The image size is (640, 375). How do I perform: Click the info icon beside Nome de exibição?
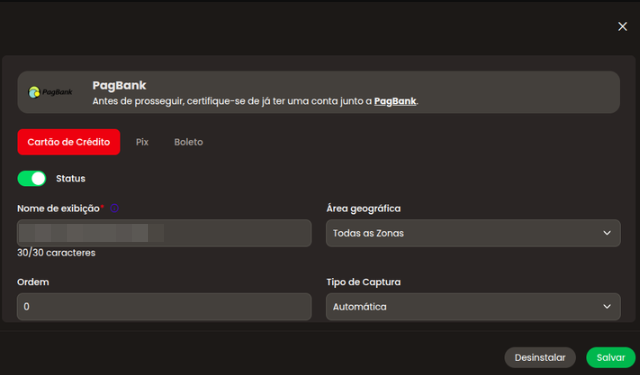click(x=114, y=208)
